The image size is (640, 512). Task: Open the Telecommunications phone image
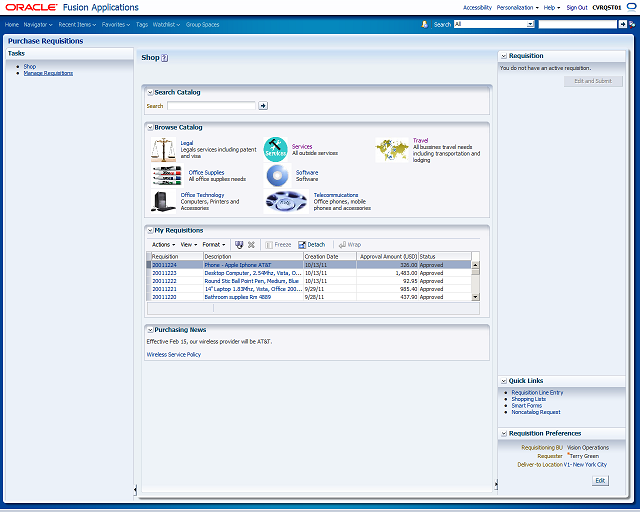click(286, 202)
